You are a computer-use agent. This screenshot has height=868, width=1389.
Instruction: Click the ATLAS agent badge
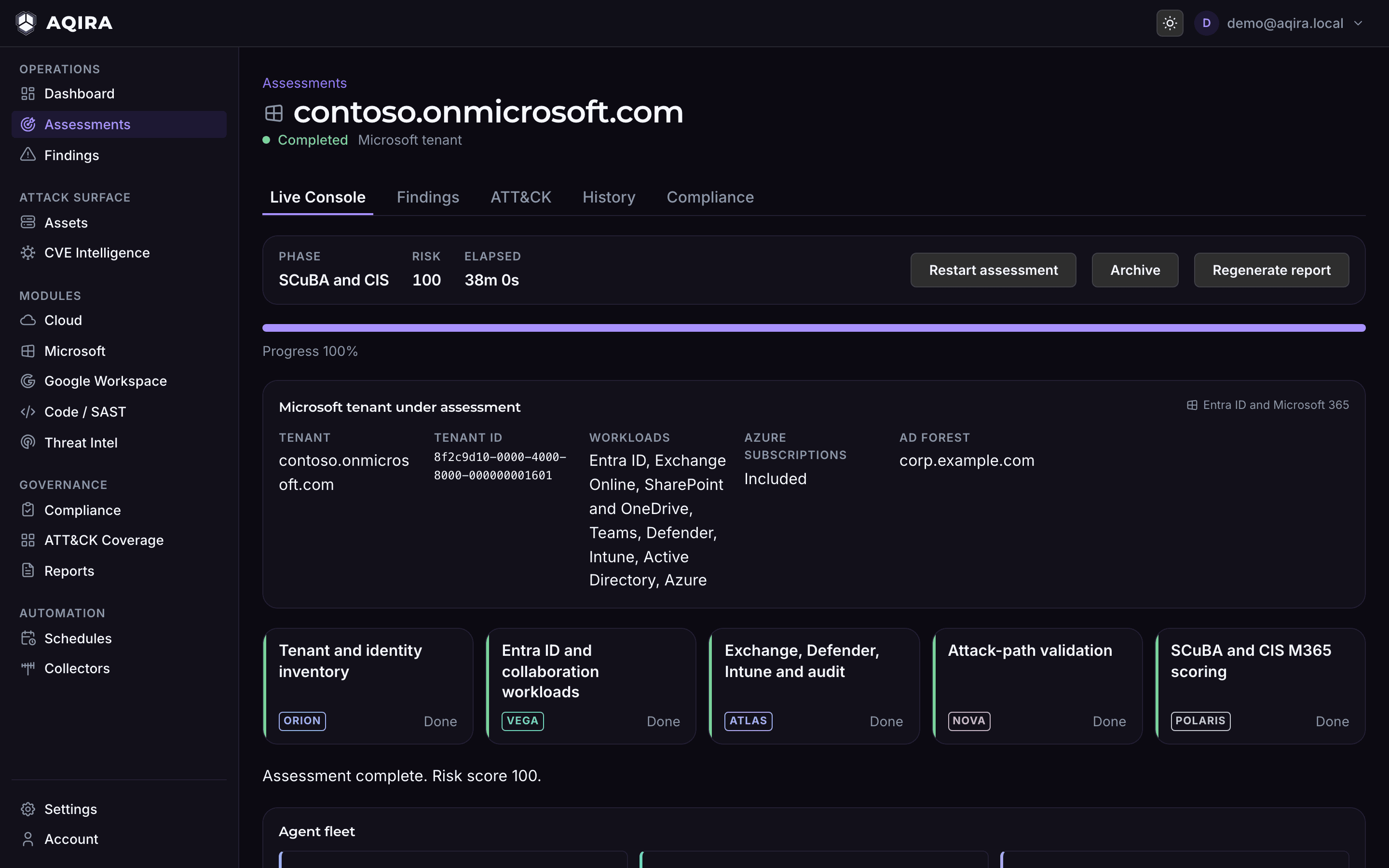click(748, 721)
